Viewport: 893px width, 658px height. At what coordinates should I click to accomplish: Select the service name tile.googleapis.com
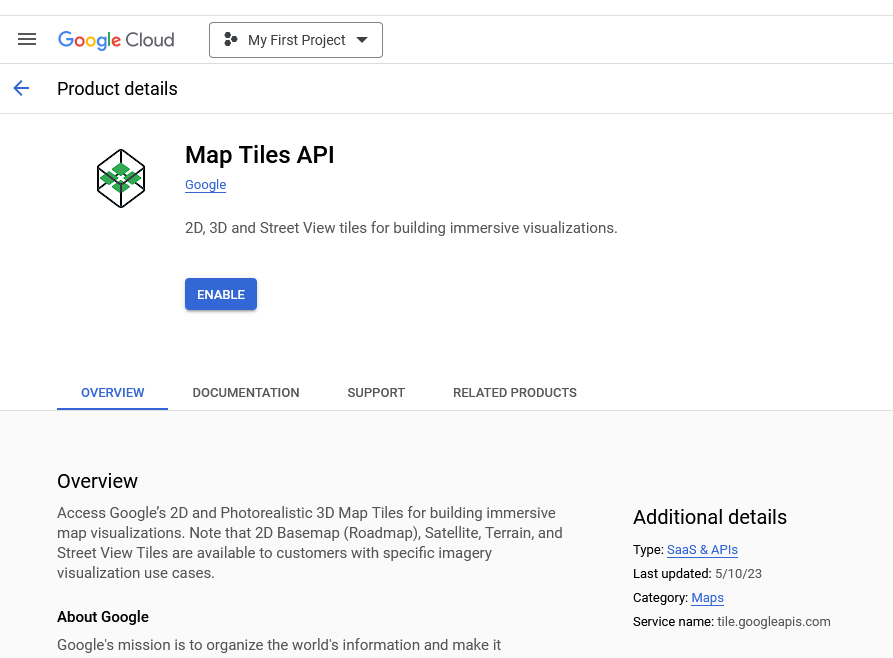pos(773,622)
